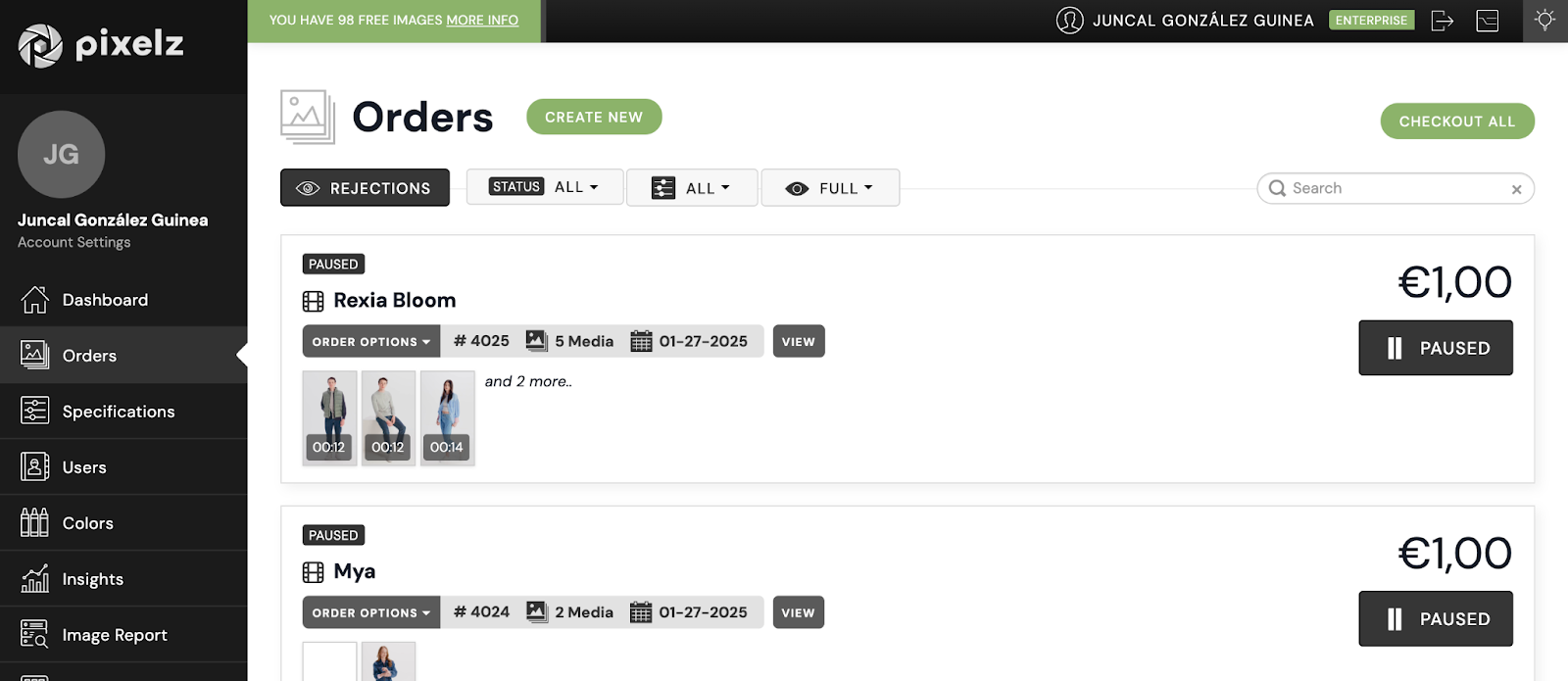Viewport: 1568px width, 681px height.
Task: Open the Status ALL dropdown
Action: [545, 187]
